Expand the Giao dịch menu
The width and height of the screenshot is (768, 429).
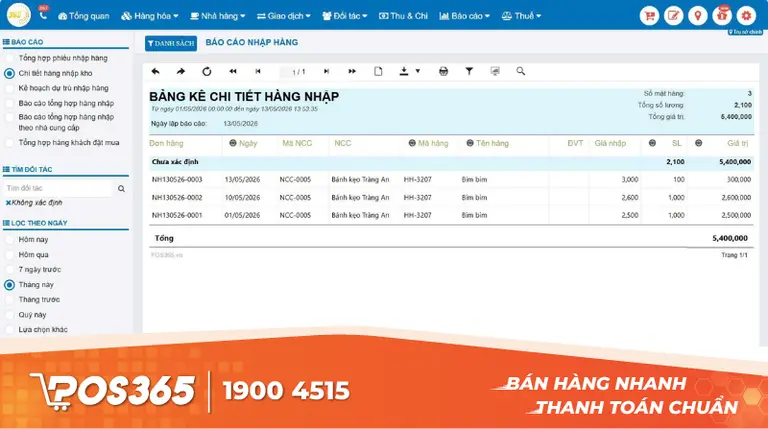(x=284, y=16)
